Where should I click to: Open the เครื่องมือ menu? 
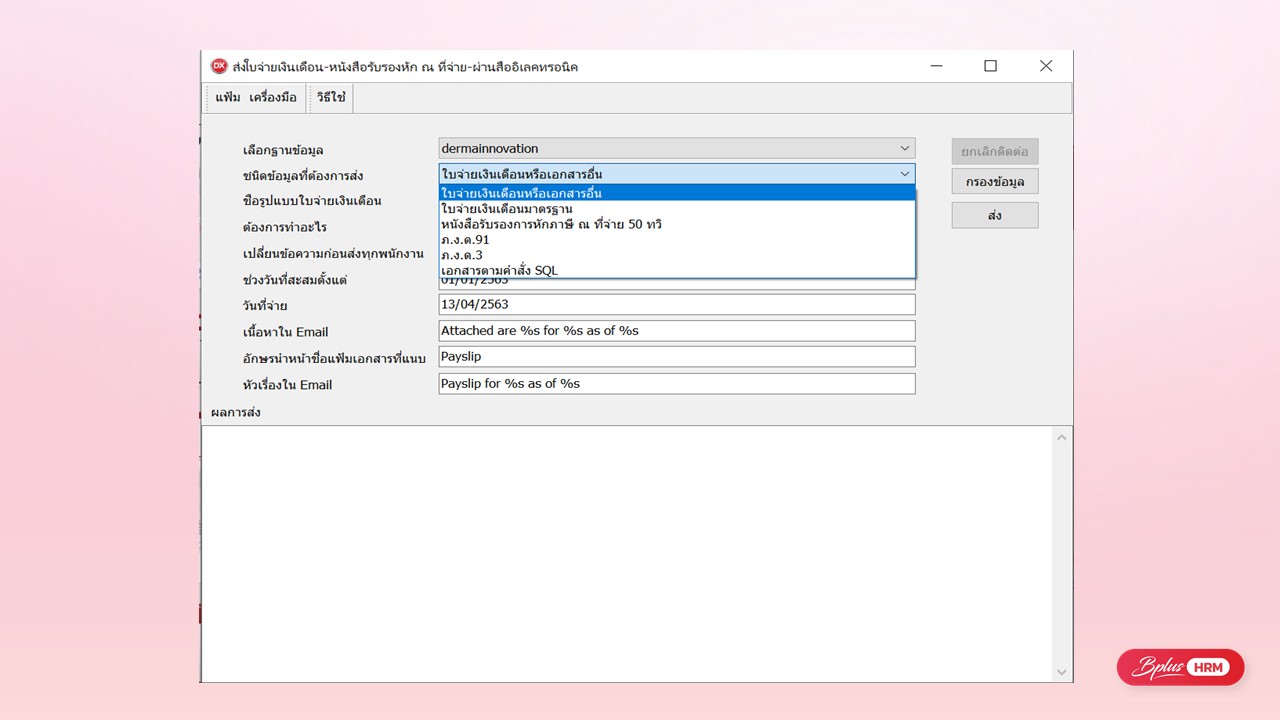click(273, 98)
